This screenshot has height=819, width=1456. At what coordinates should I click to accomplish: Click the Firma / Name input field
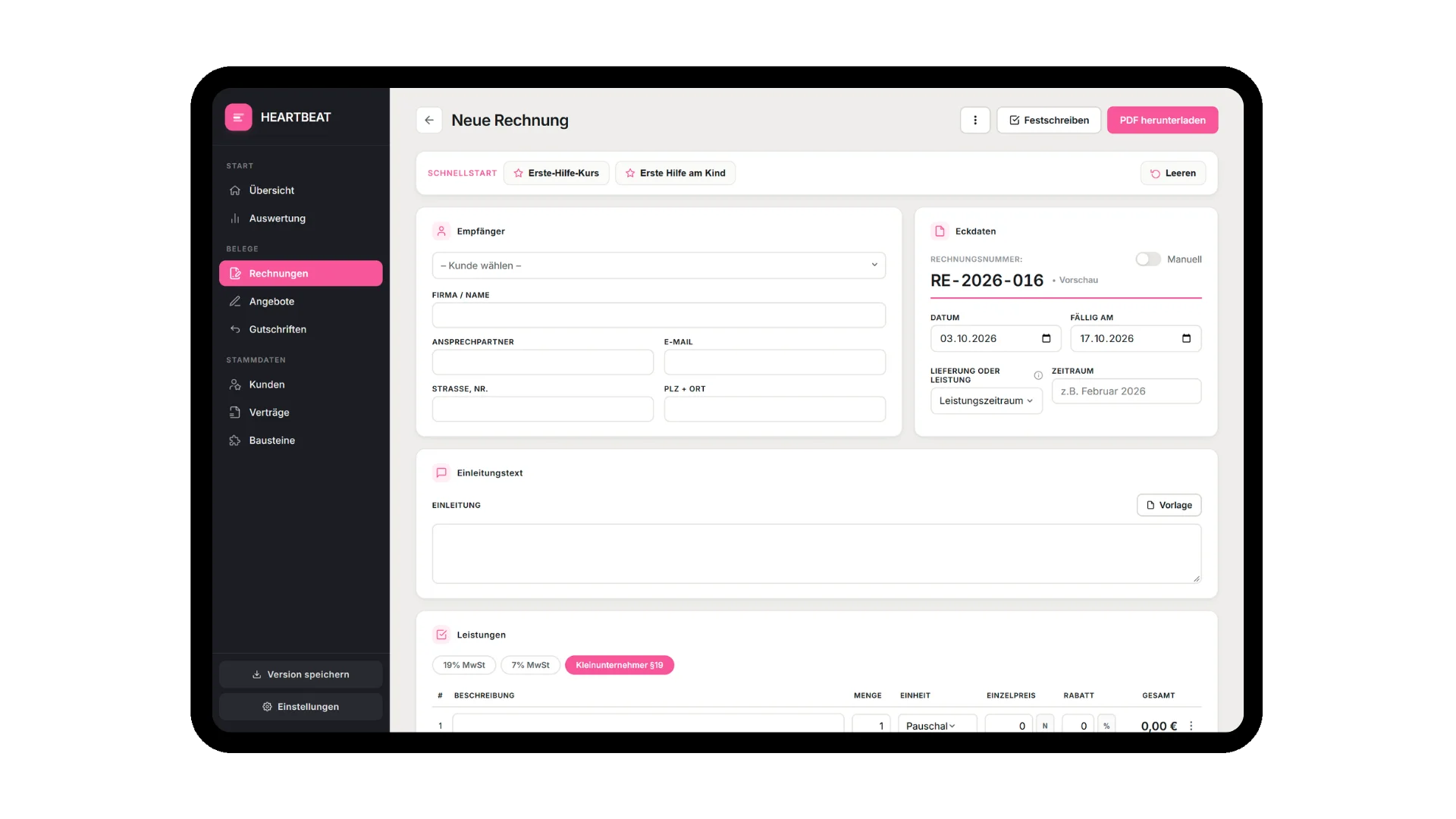(658, 315)
